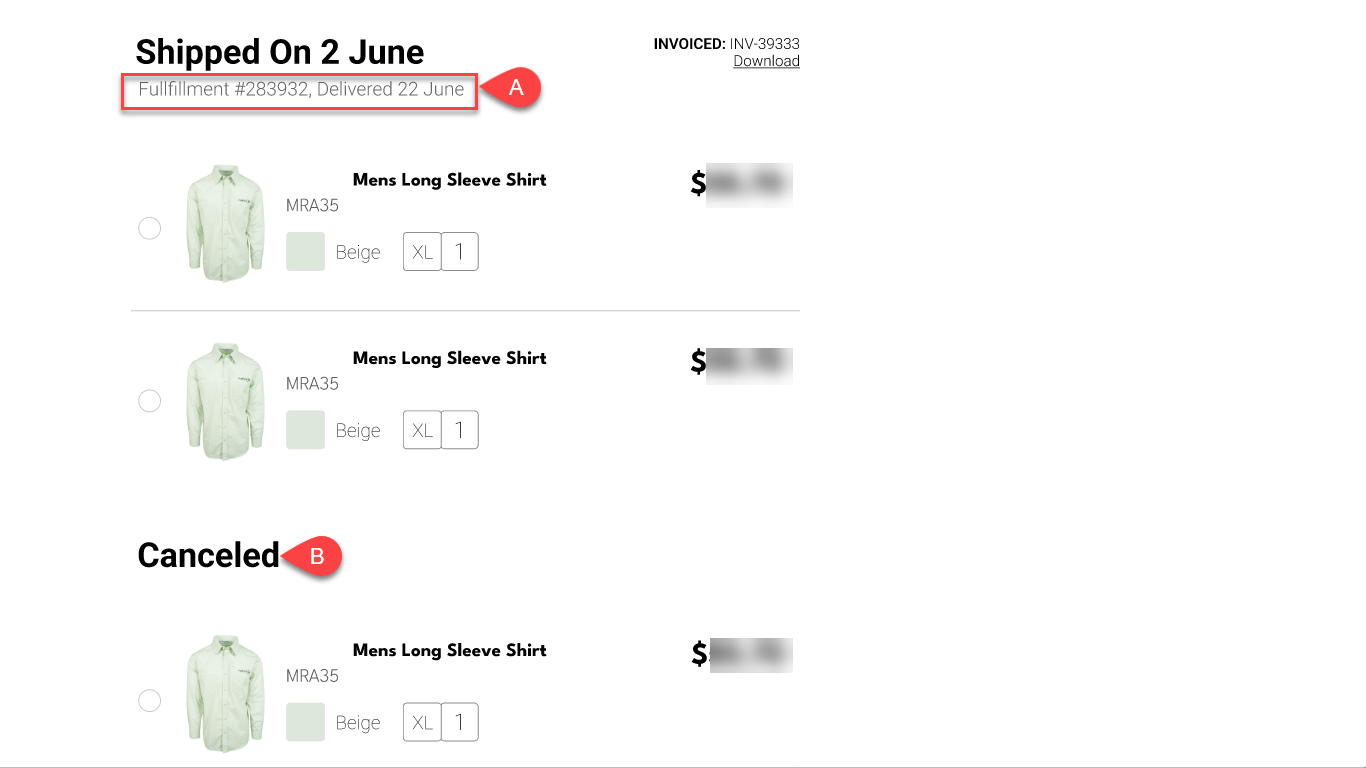Select the canceled shirt radio button

click(149, 701)
